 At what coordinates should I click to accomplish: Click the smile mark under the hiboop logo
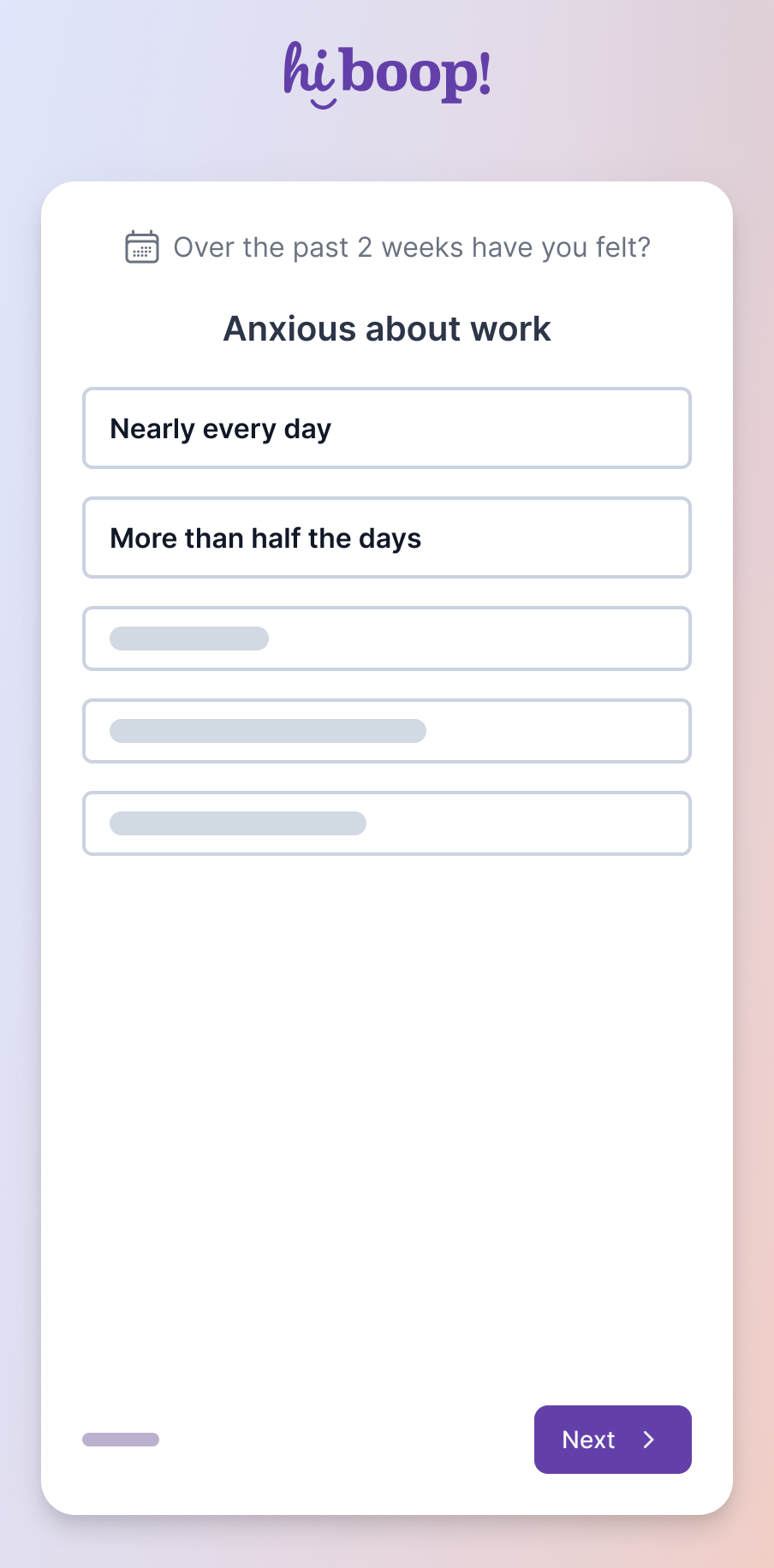[322, 99]
